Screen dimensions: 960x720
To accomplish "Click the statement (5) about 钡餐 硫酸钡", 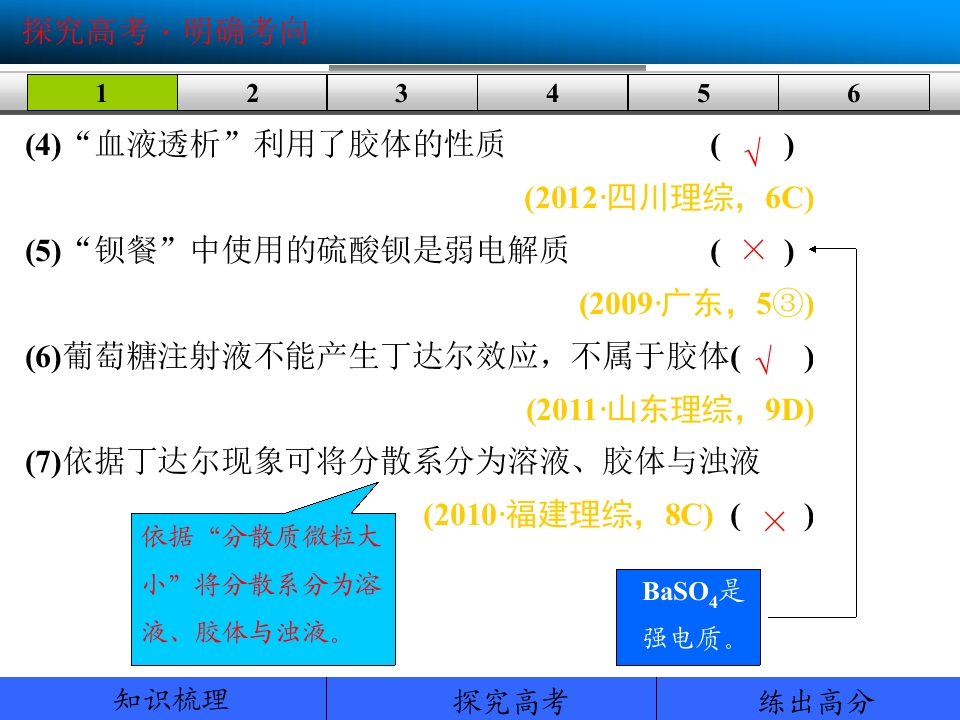I will (297, 250).
